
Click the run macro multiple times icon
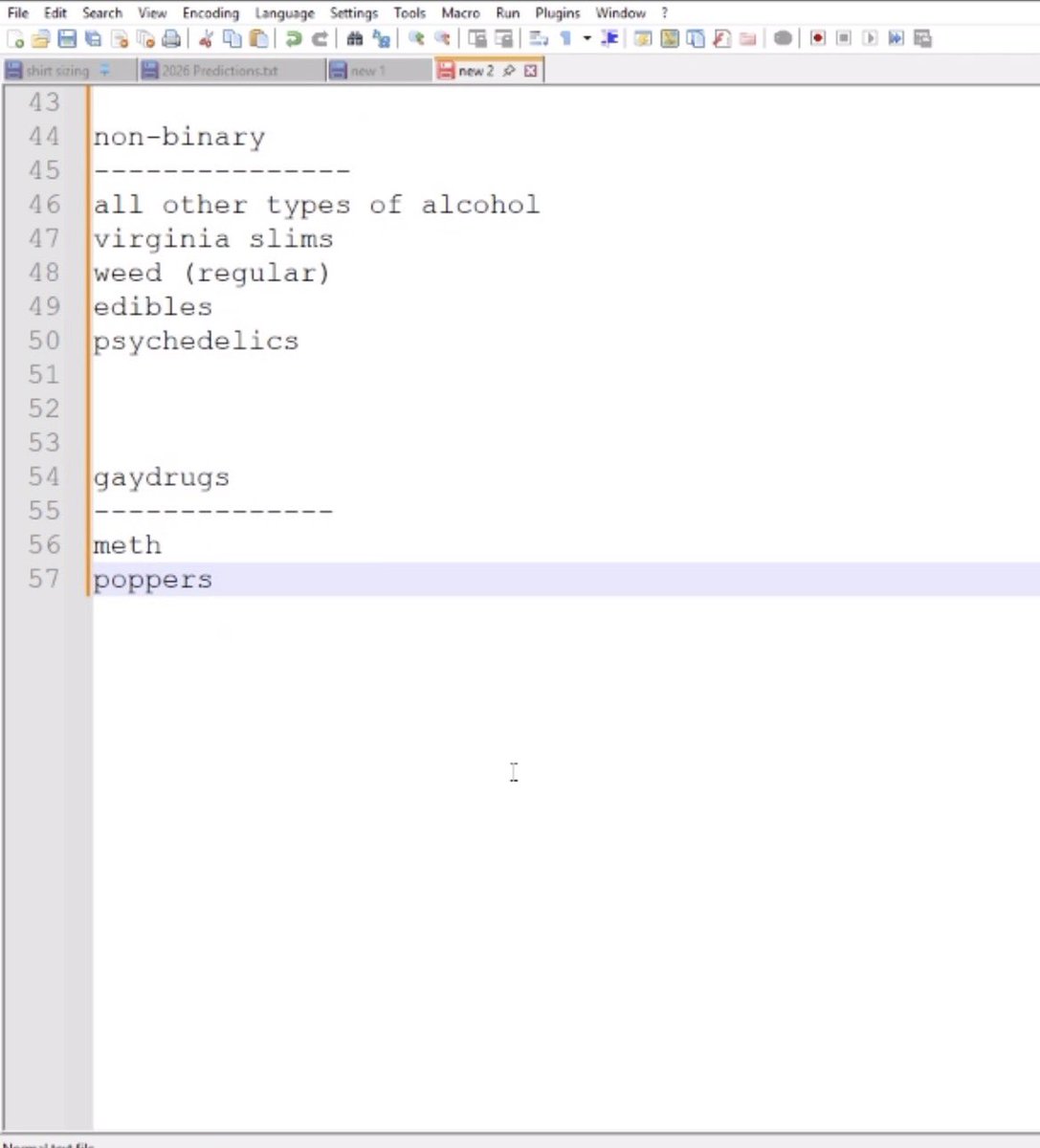click(896, 39)
